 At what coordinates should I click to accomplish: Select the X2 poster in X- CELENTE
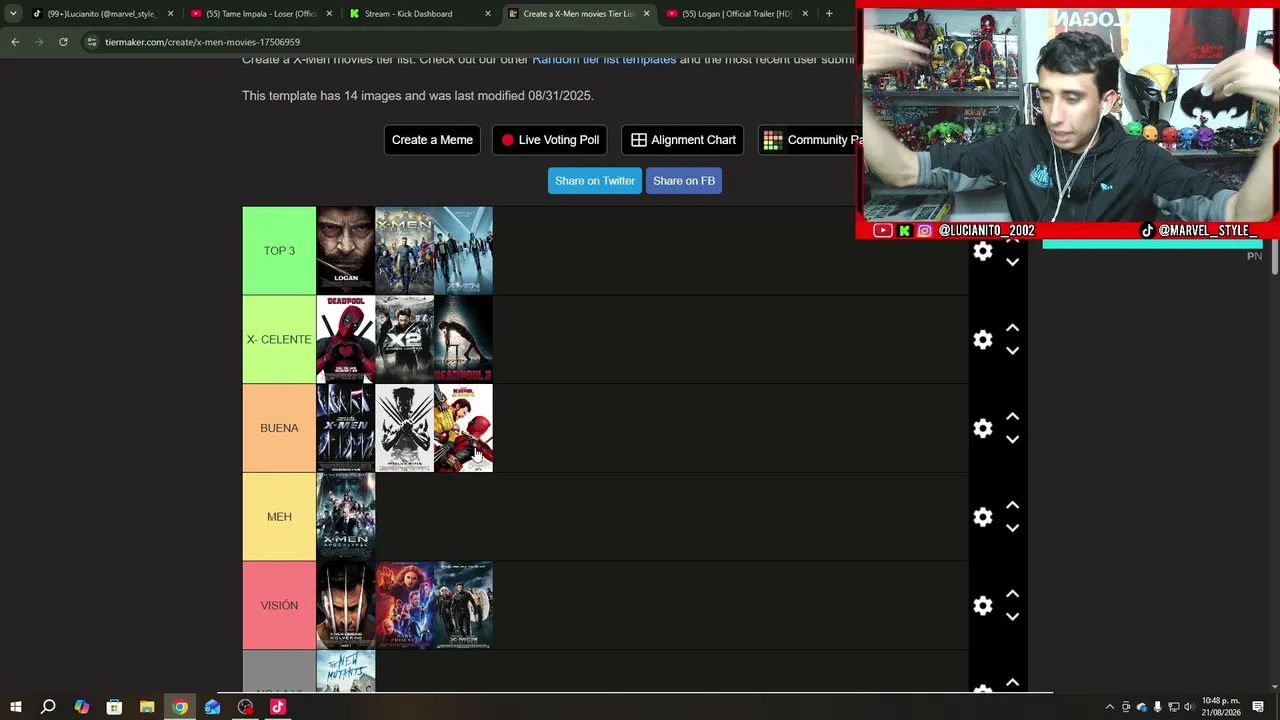(404, 340)
